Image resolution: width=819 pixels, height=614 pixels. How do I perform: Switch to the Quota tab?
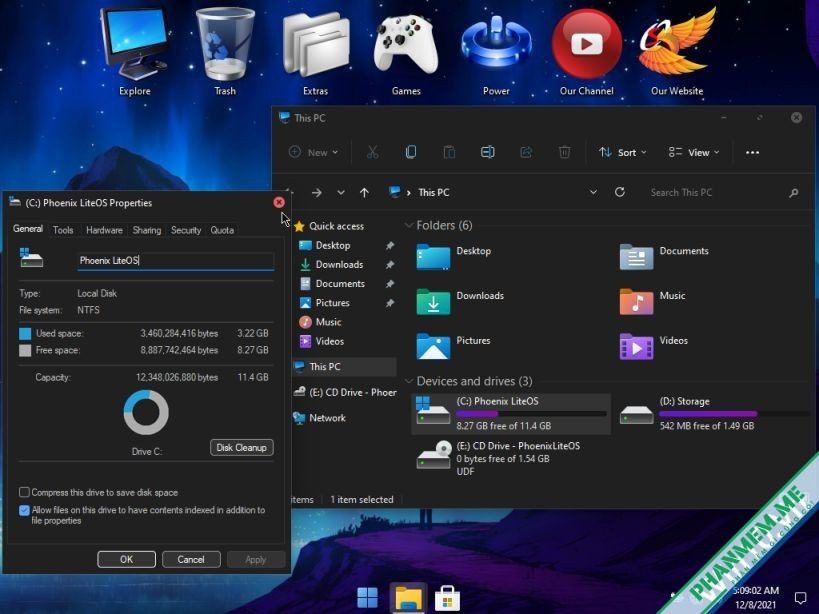coord(222,230)
